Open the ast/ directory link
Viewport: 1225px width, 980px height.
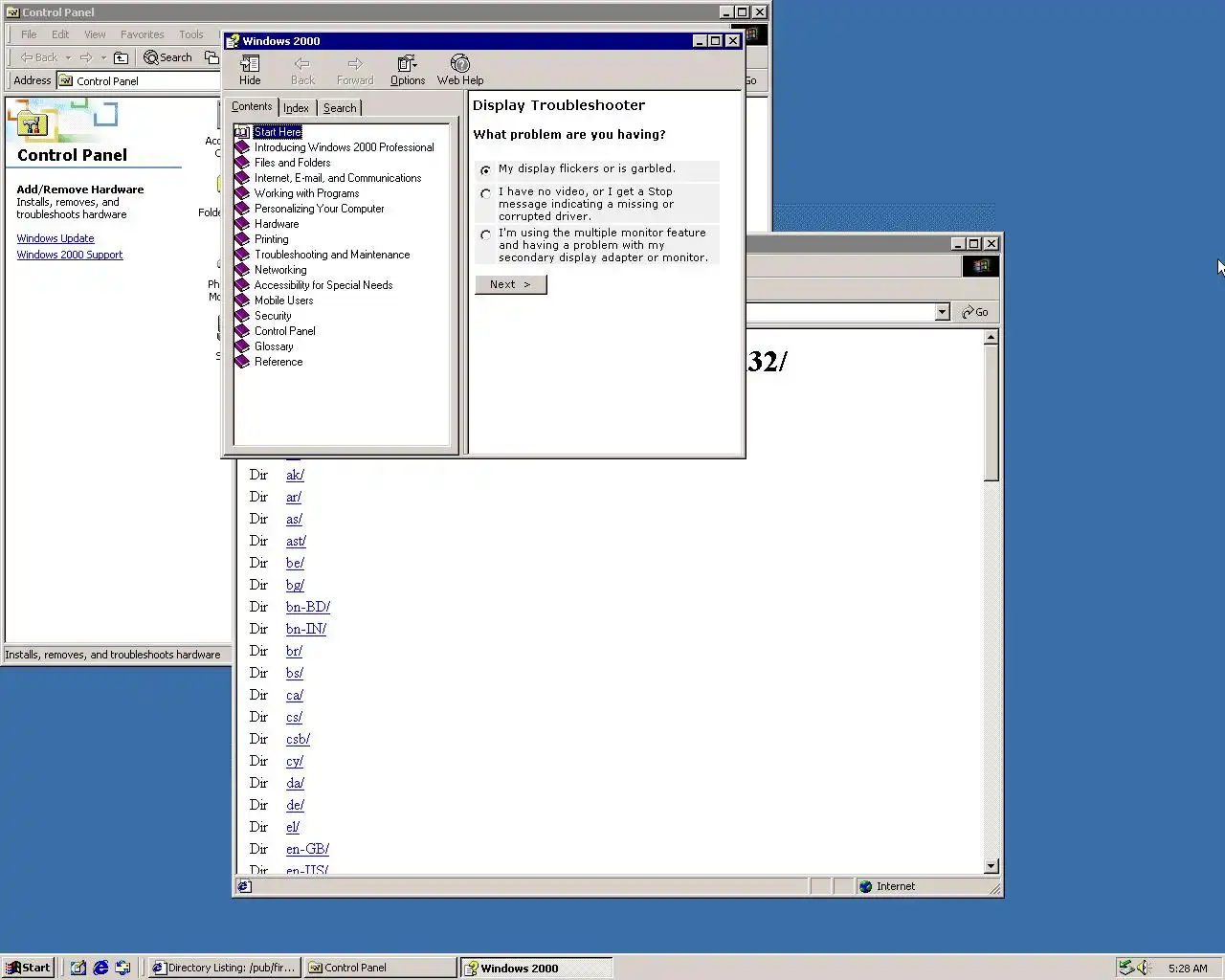[296, 541]
